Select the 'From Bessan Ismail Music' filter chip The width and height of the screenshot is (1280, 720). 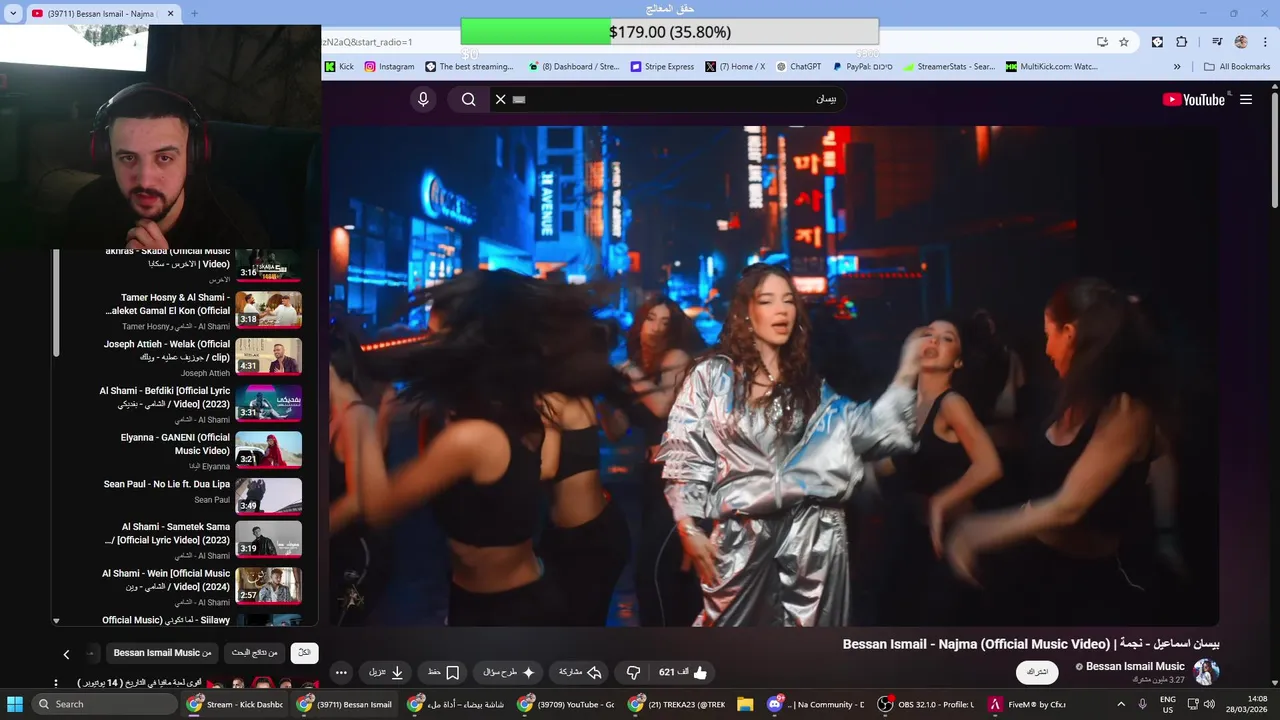pyautogui.click(x=162, y=653)
